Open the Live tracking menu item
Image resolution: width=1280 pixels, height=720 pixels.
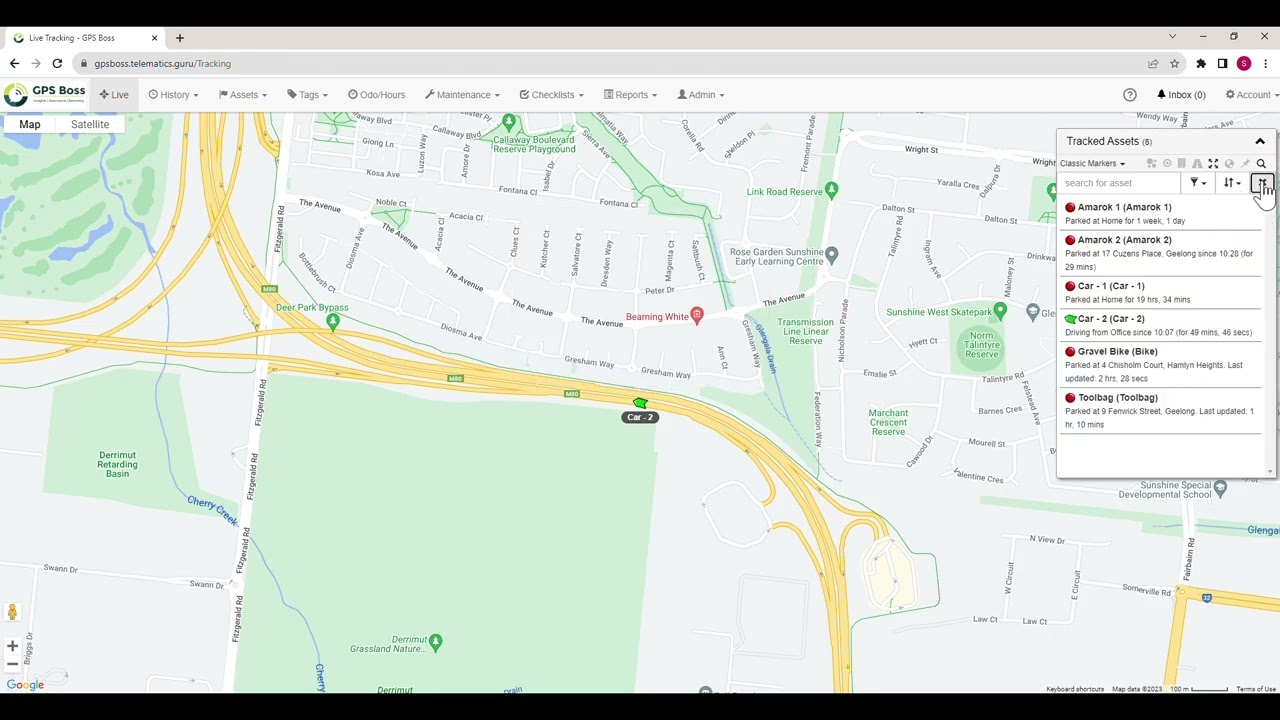coord(114,95)
